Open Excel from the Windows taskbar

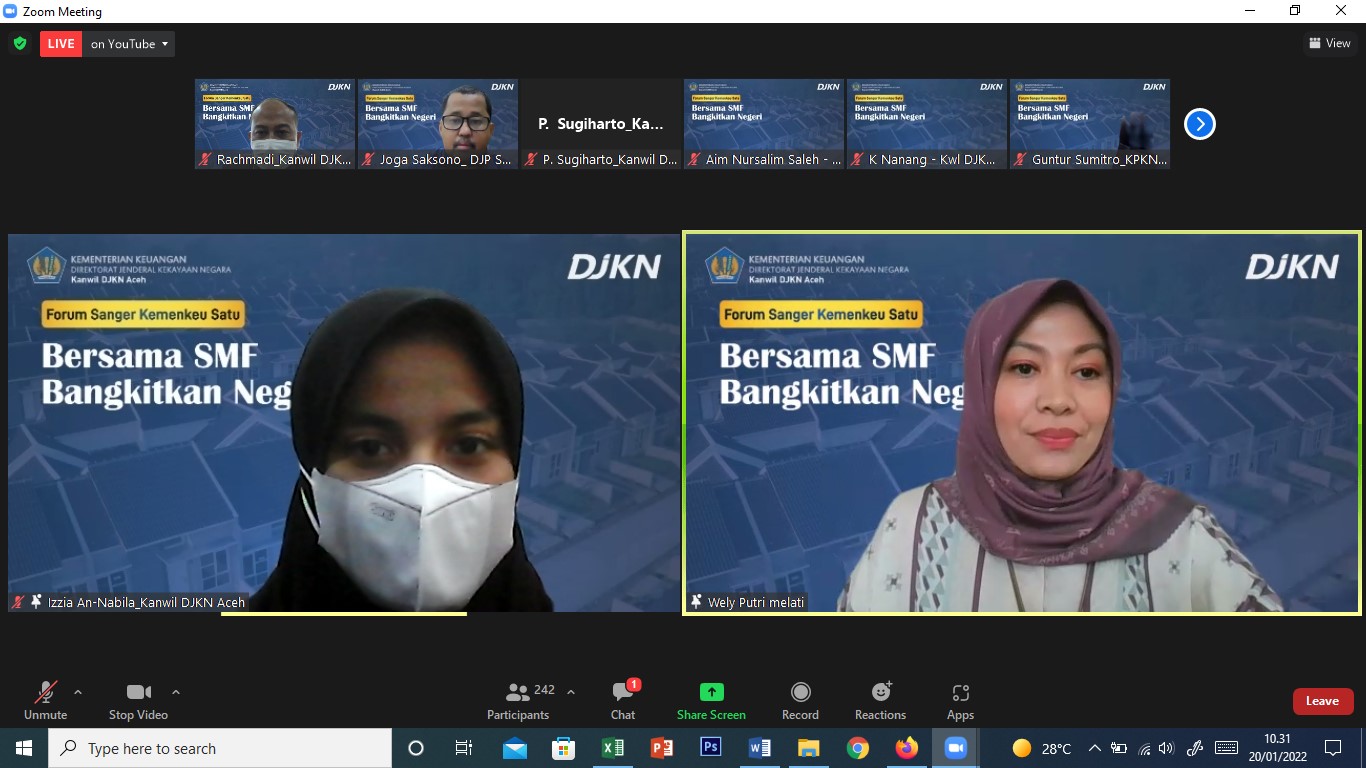pos(613,748)
